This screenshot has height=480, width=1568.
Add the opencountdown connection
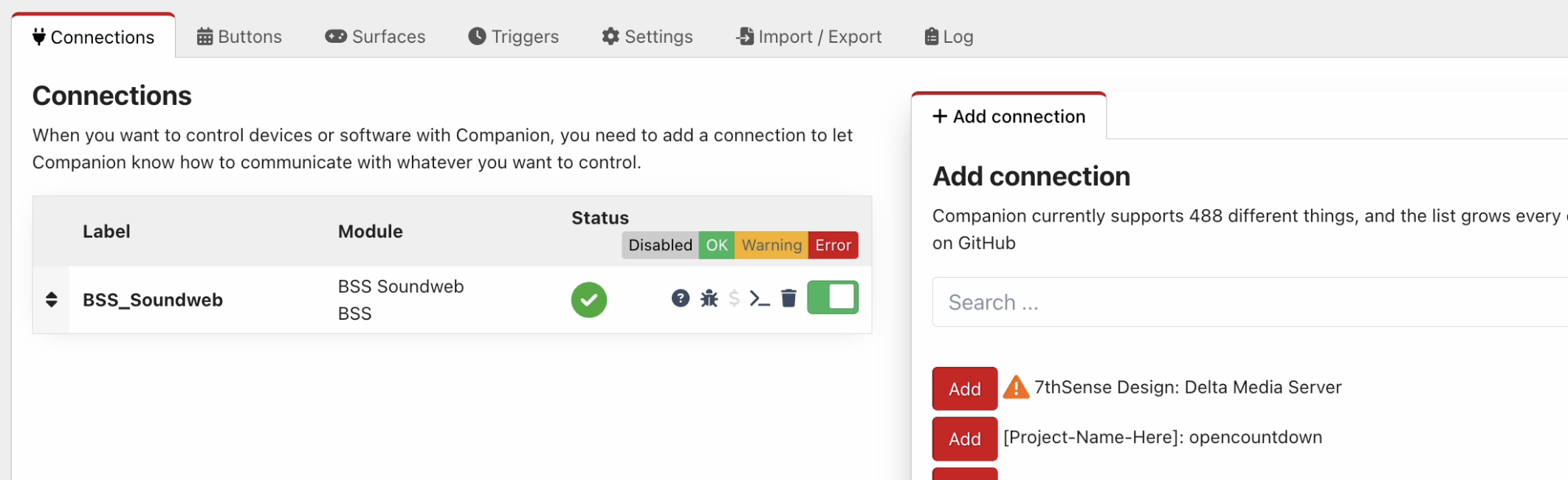point(964,439)
